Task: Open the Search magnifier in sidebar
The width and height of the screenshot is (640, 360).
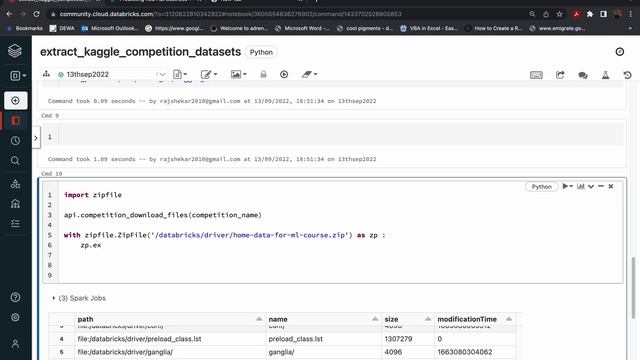Action: tap(16, 161)
